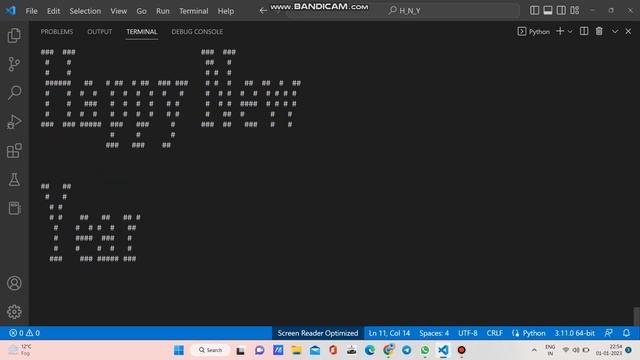This screenshot has height=360, width=640.
Task: Toggle the primary side bar layout icon
Action: (534, 11)
